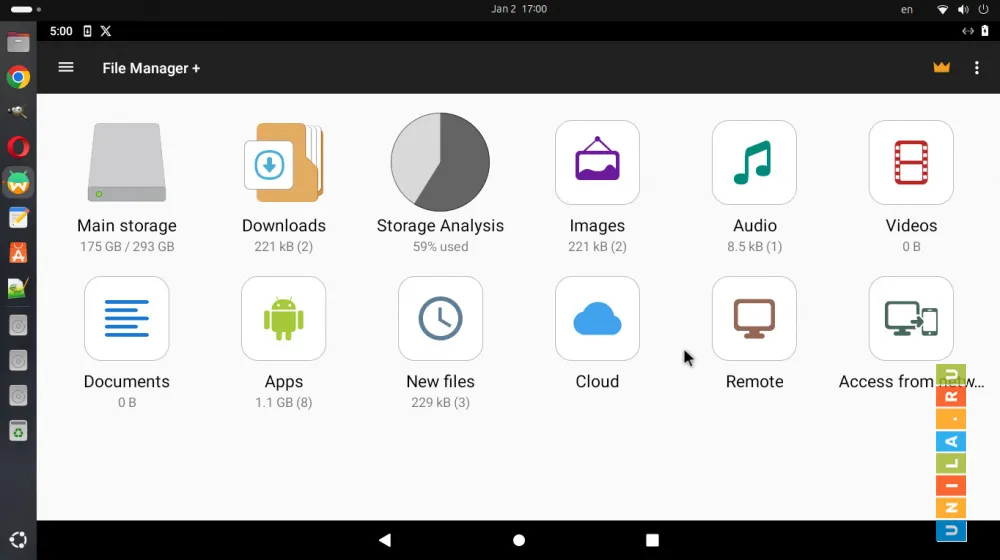The width and height of the screenshot is (1000, 560).
Task: Open the three-dot overflow menu
Action: click(977, 68)
